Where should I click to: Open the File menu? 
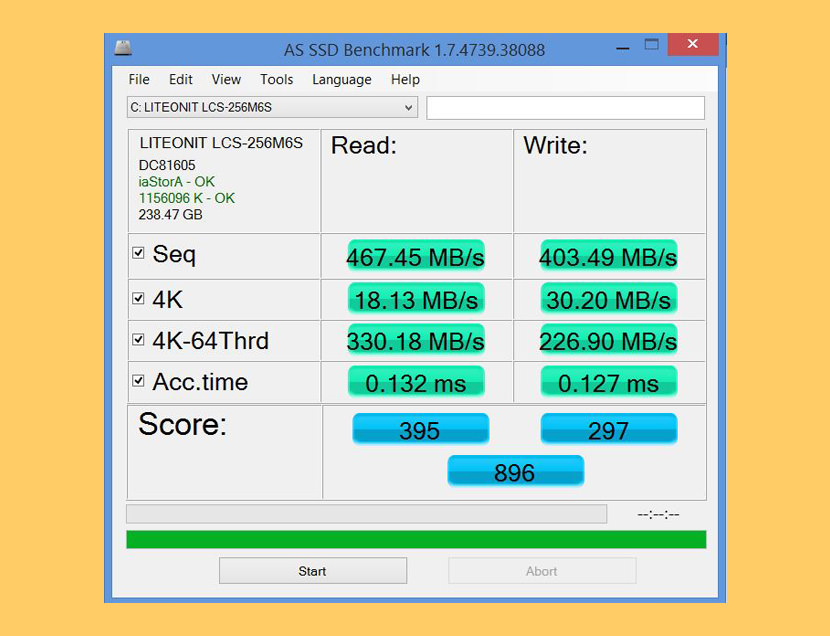pyautogui.click(x=139, y=79)
